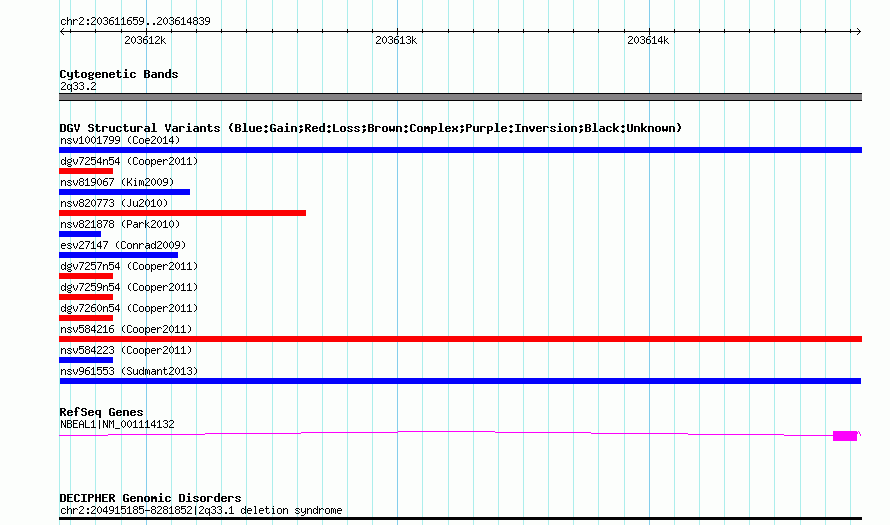Click the right arrow of the ruler
Screen dimensions: 890x525
[858, 31]
